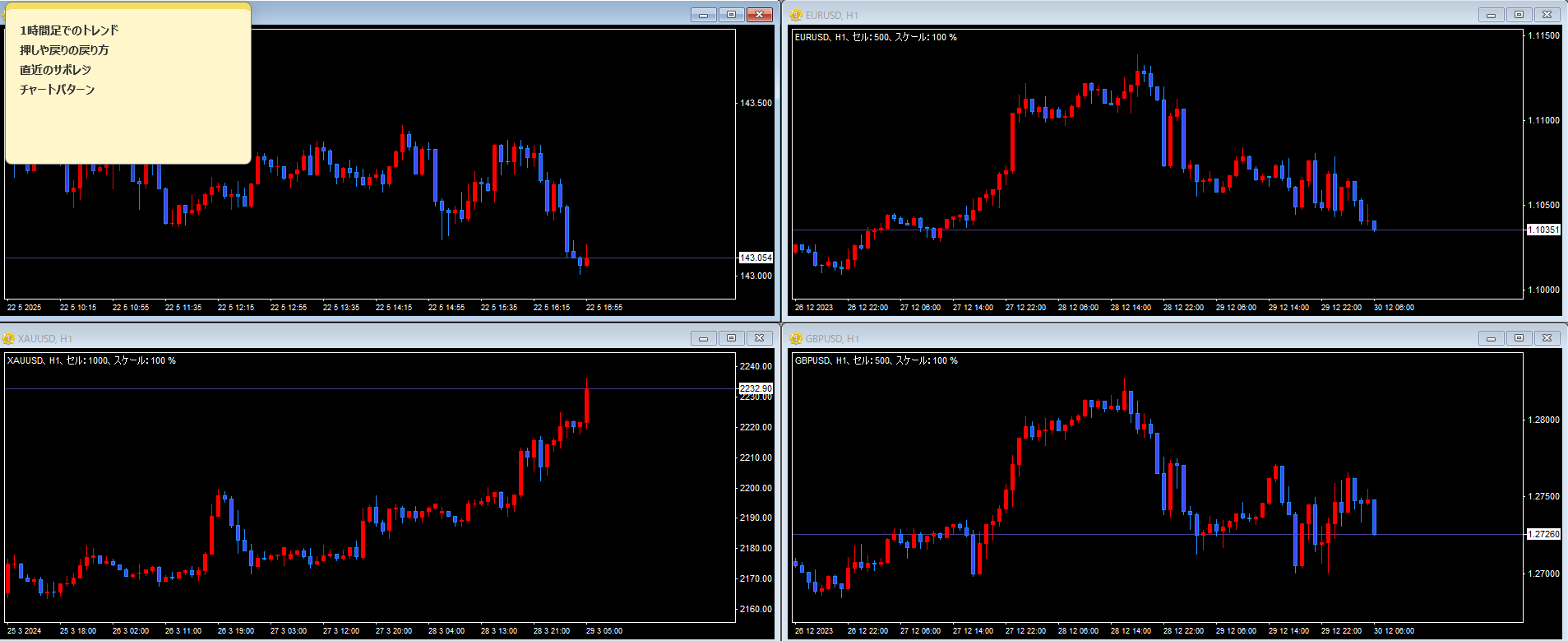Click the 1.10000 price axis label
1568x641 pixels.
(x=1543, y=290)
